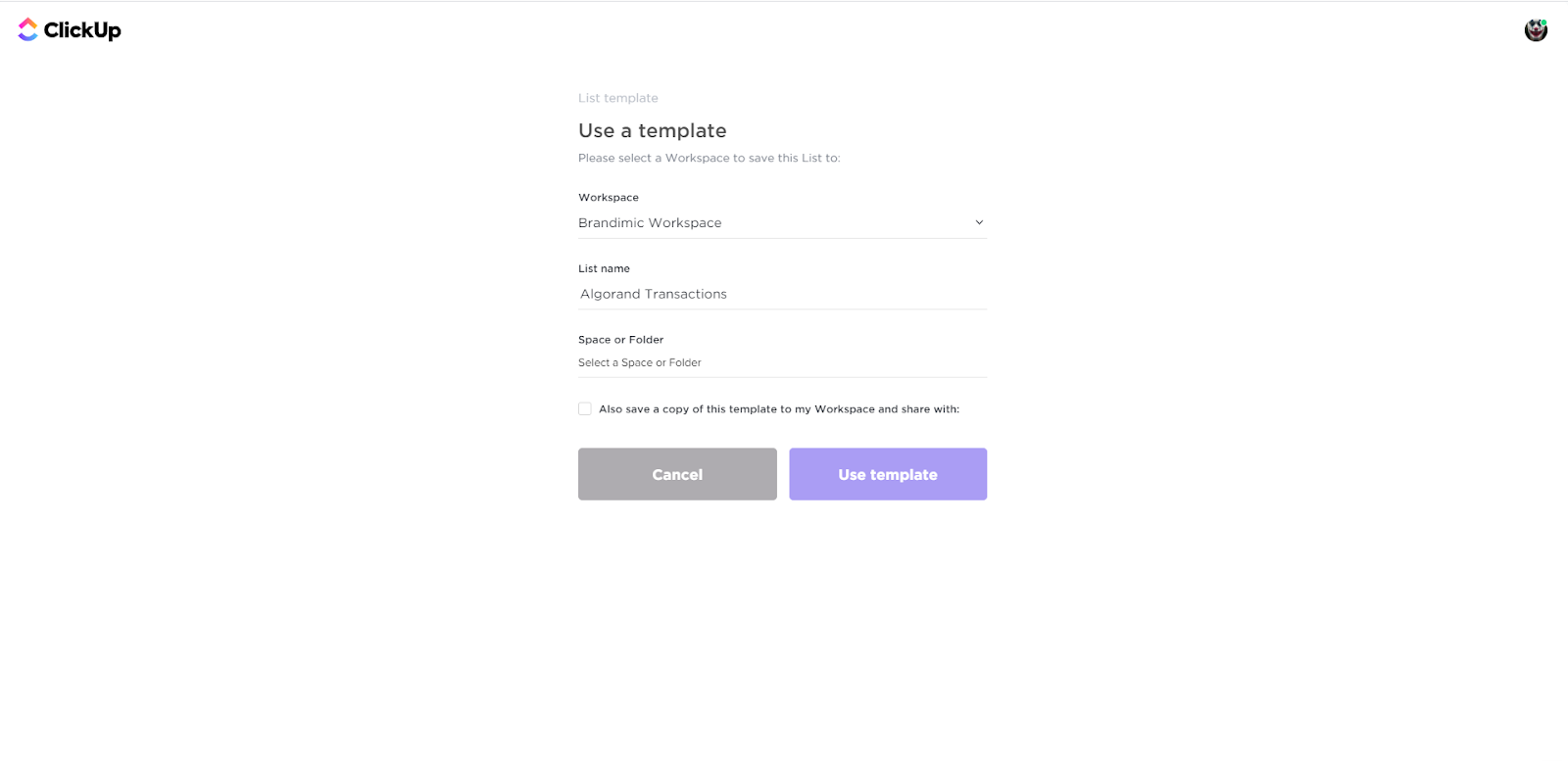Check the save a copy checkbox
The width and height of the screenshot is (1568, 761).
click(x=585, y=408)
